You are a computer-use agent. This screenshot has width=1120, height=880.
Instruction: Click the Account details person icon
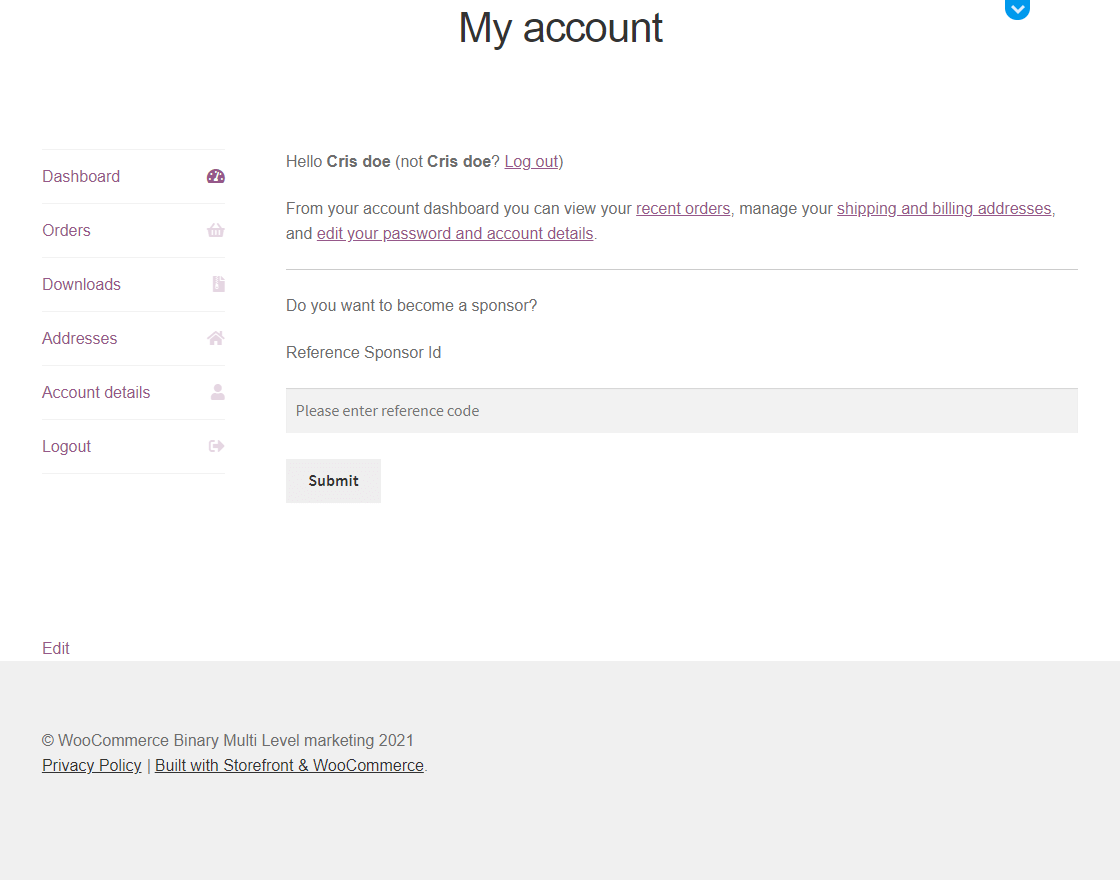pyautogui.click(x=217, y=393)
